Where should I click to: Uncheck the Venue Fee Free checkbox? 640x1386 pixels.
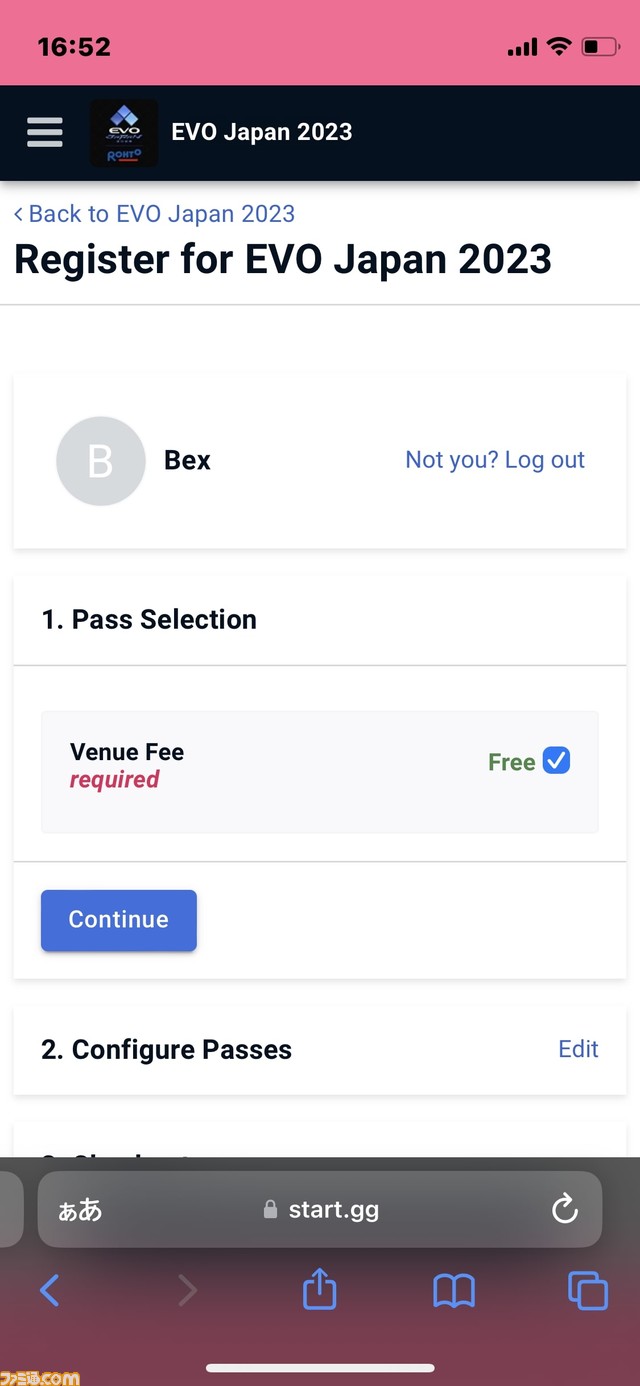[x=556, y=761]
